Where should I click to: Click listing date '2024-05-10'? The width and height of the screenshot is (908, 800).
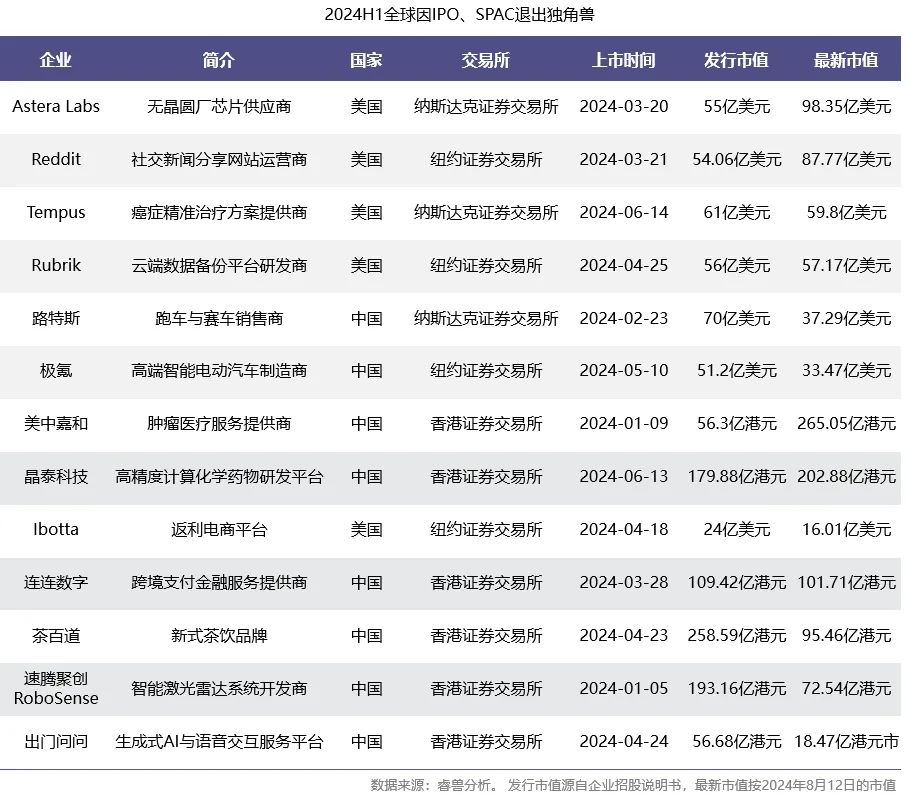point(624,370)
